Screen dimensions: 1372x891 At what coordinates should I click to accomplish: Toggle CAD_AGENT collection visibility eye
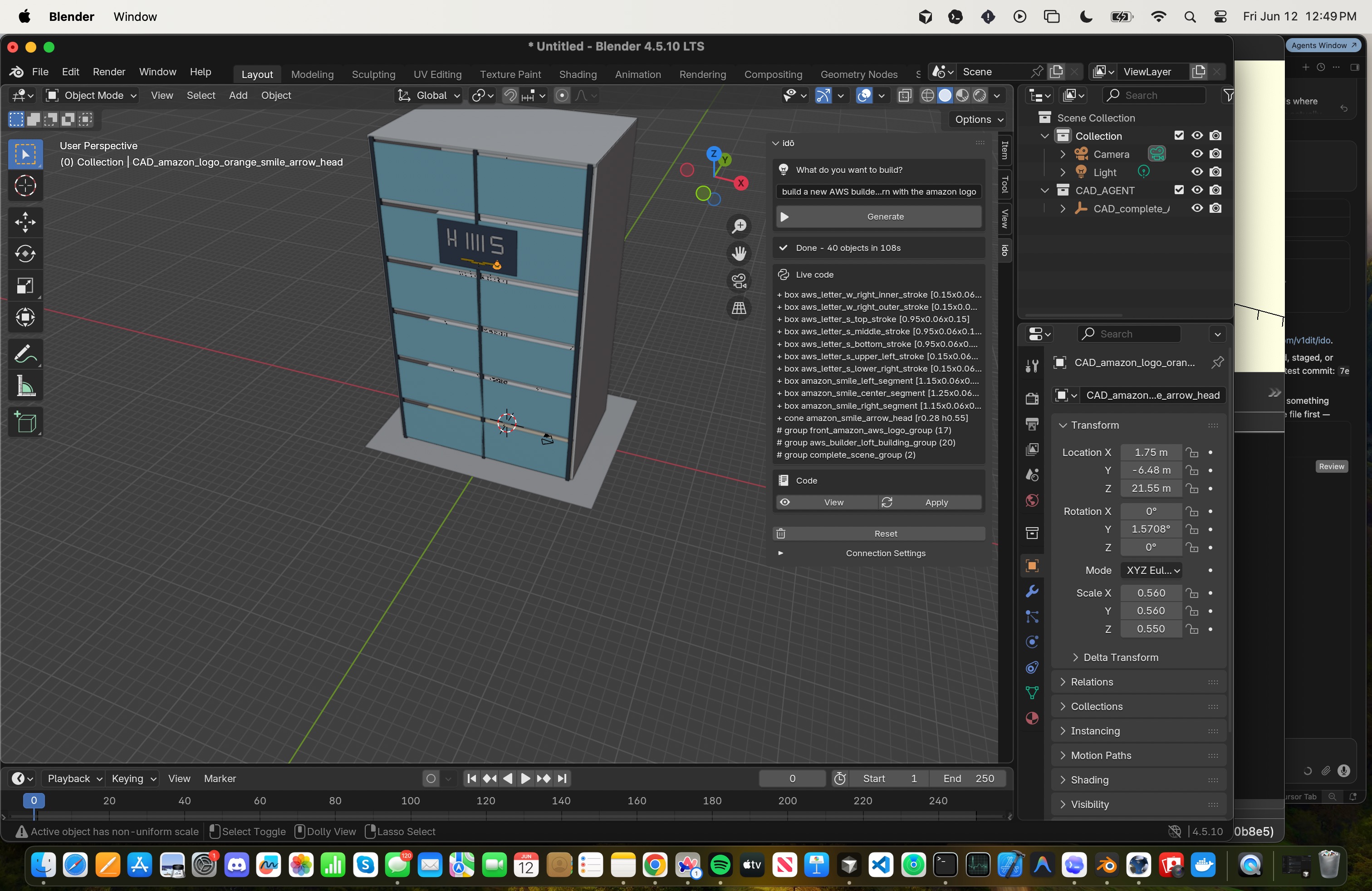point(1197,190)
